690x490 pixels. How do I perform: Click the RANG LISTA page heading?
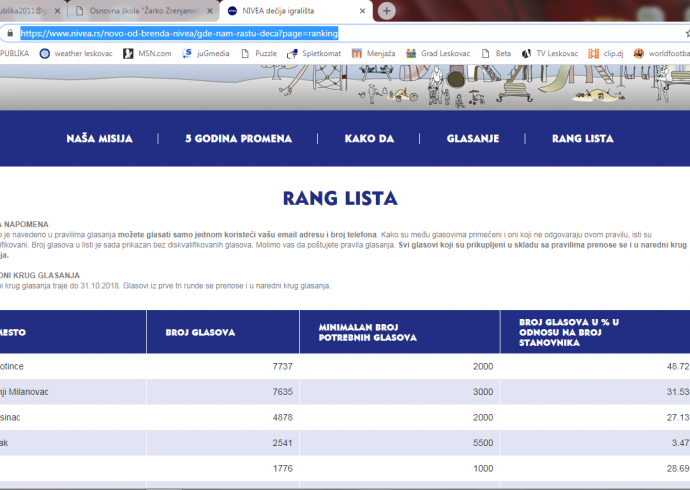pyautogui.click(x=340, y=198)
